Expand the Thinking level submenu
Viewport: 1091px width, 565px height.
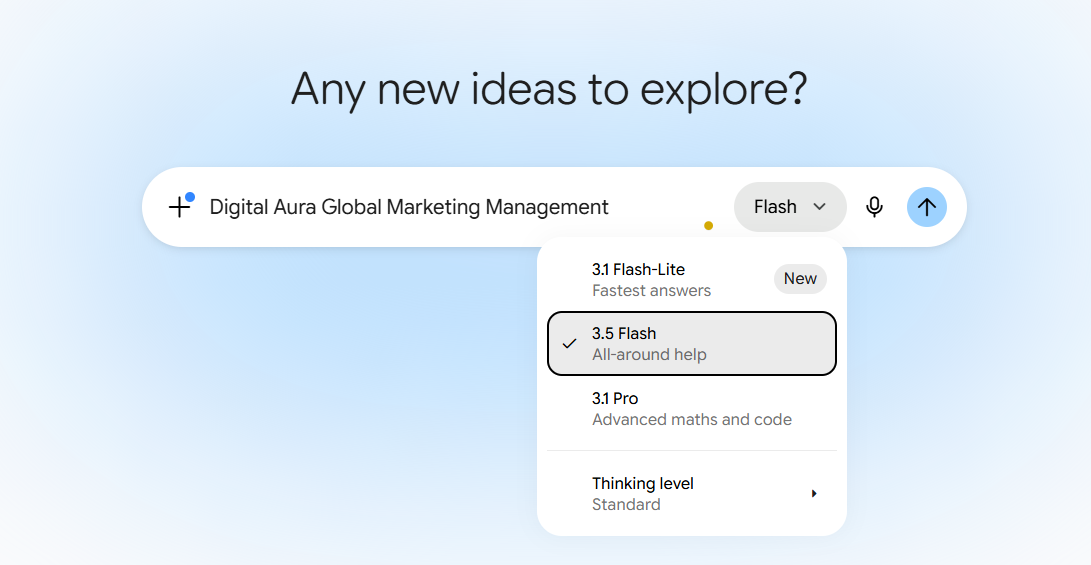pyautogui.click(x=692, y=494)
